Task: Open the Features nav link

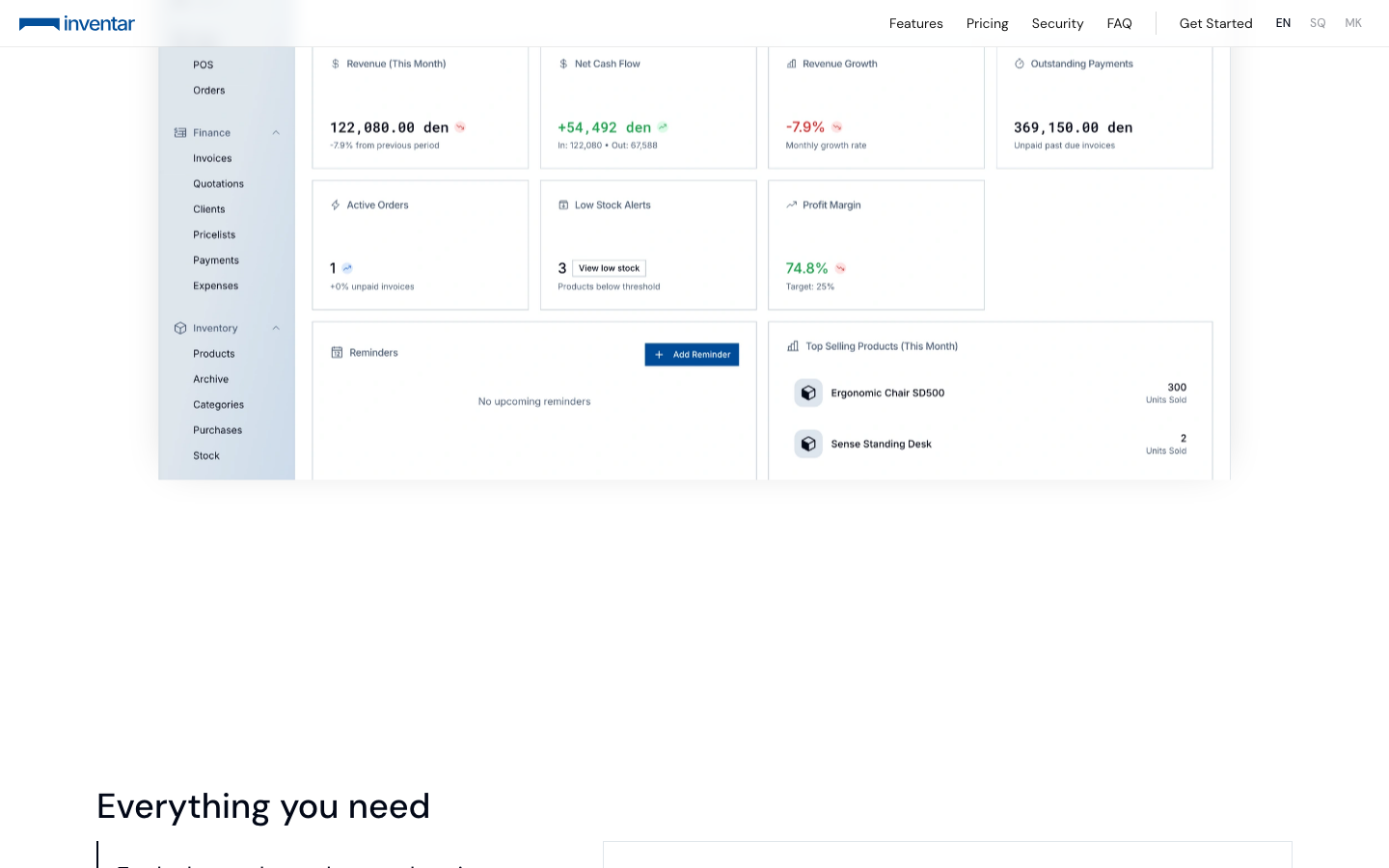Action: (x=915, y=23)
